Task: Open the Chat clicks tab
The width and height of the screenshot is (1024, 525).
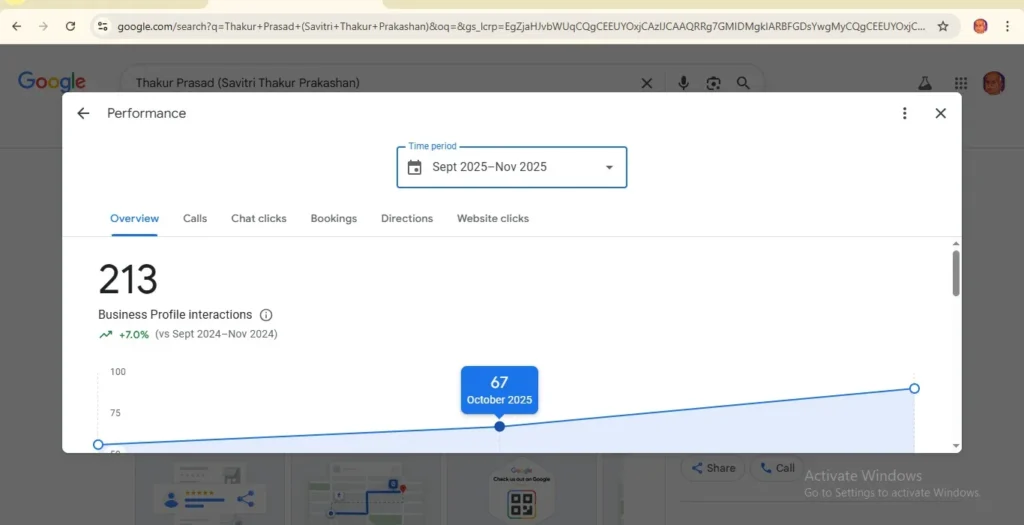Action: 259,219
